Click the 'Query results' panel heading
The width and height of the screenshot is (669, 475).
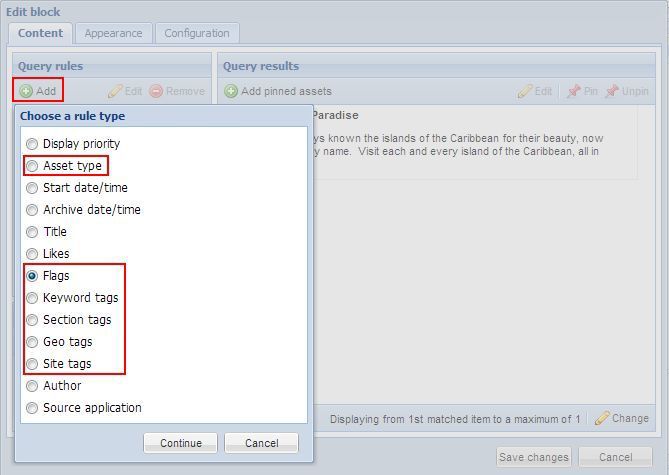point(261,66)
